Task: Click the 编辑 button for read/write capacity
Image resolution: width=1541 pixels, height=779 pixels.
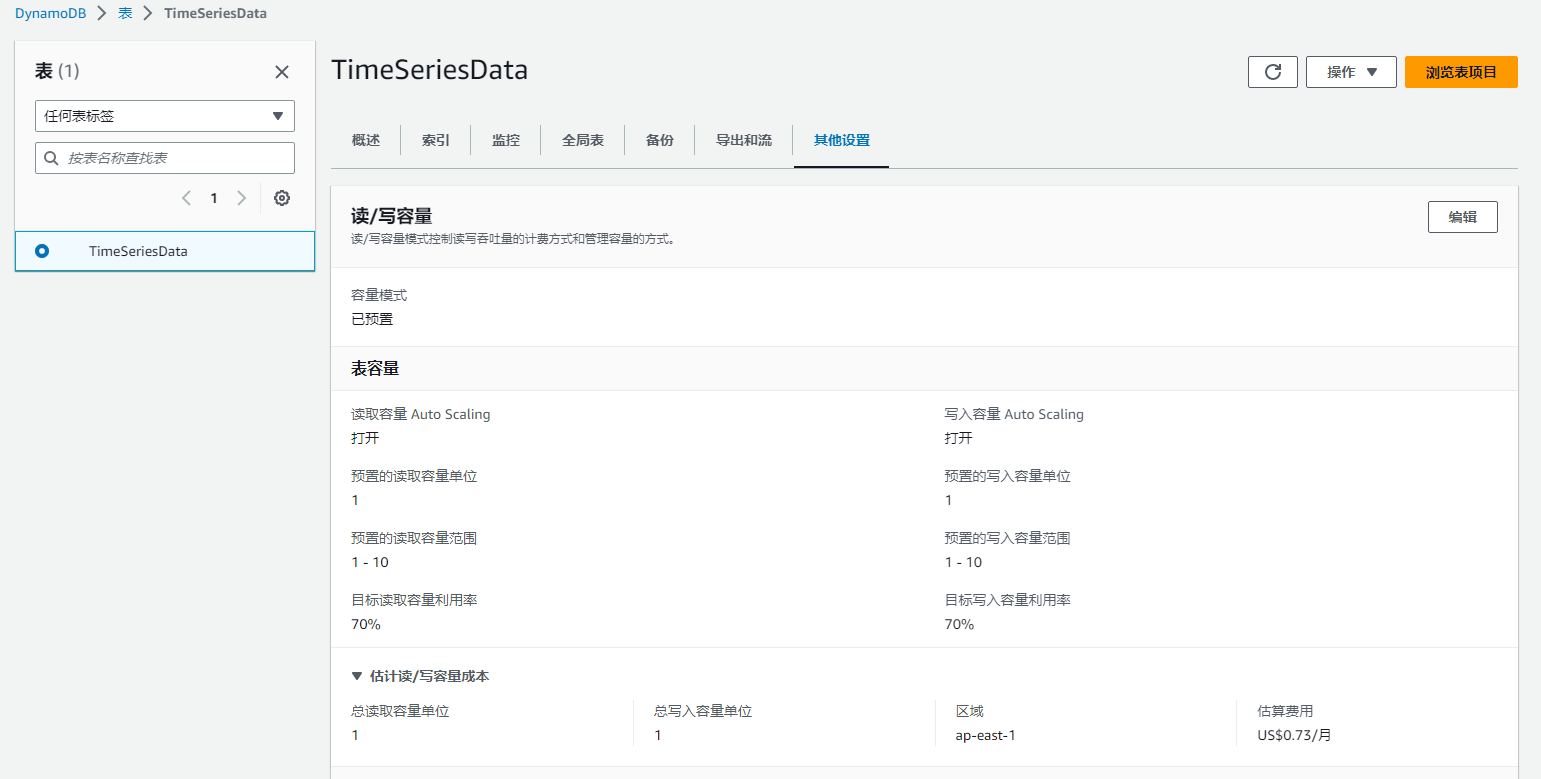Action: point(1462,217)
